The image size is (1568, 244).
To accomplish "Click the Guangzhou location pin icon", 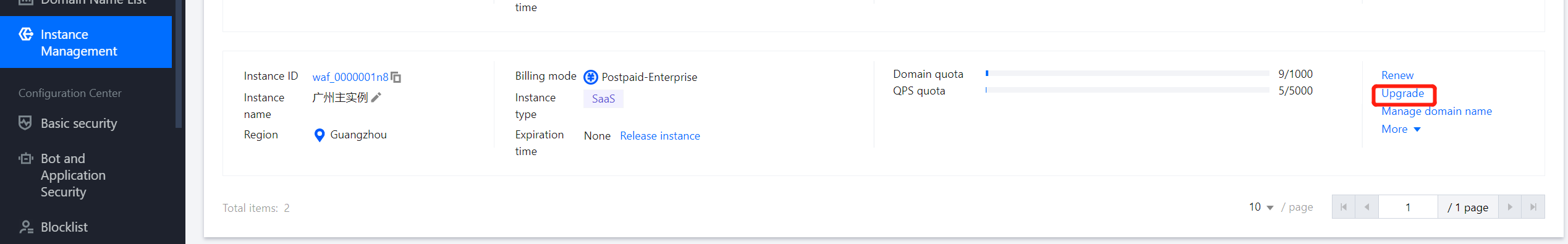I will tap(320, 135).
